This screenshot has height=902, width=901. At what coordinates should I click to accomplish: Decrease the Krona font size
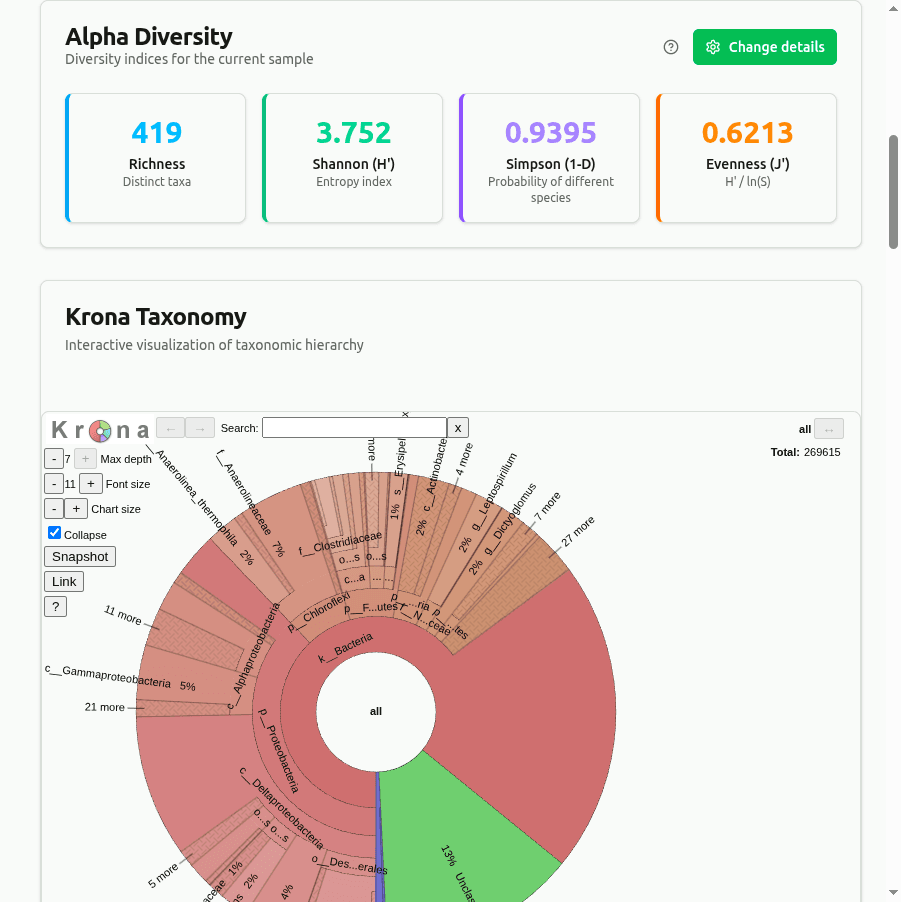coord(54,484)
